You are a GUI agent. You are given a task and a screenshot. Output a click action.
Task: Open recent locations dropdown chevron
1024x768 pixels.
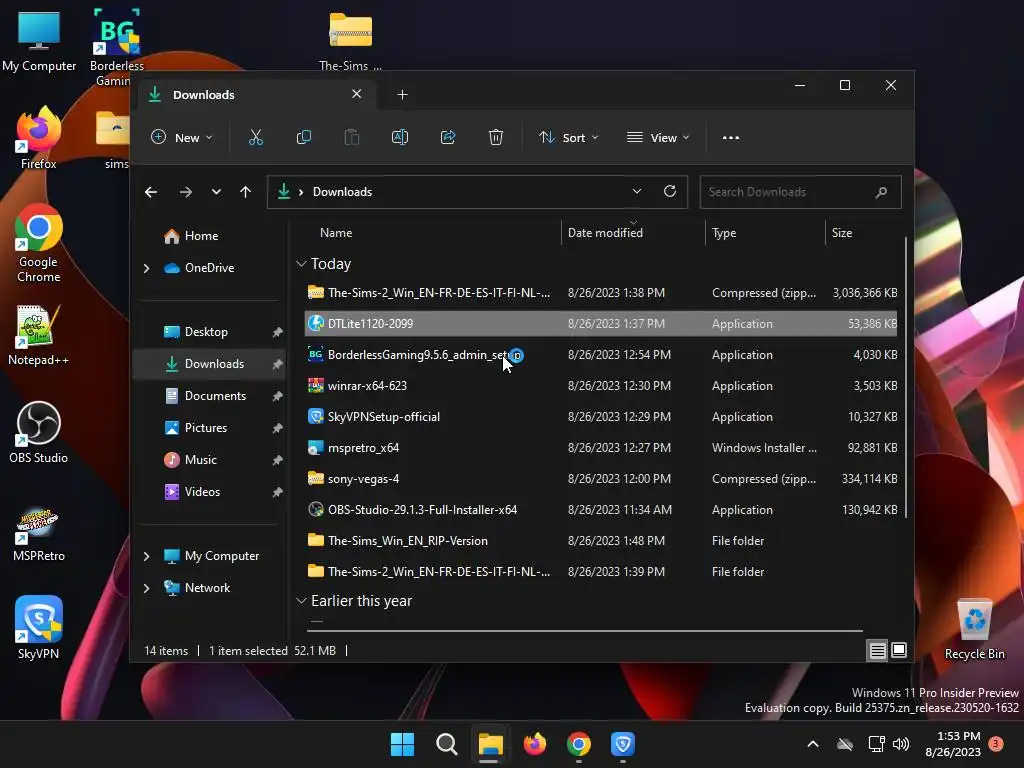click(216, 192)
